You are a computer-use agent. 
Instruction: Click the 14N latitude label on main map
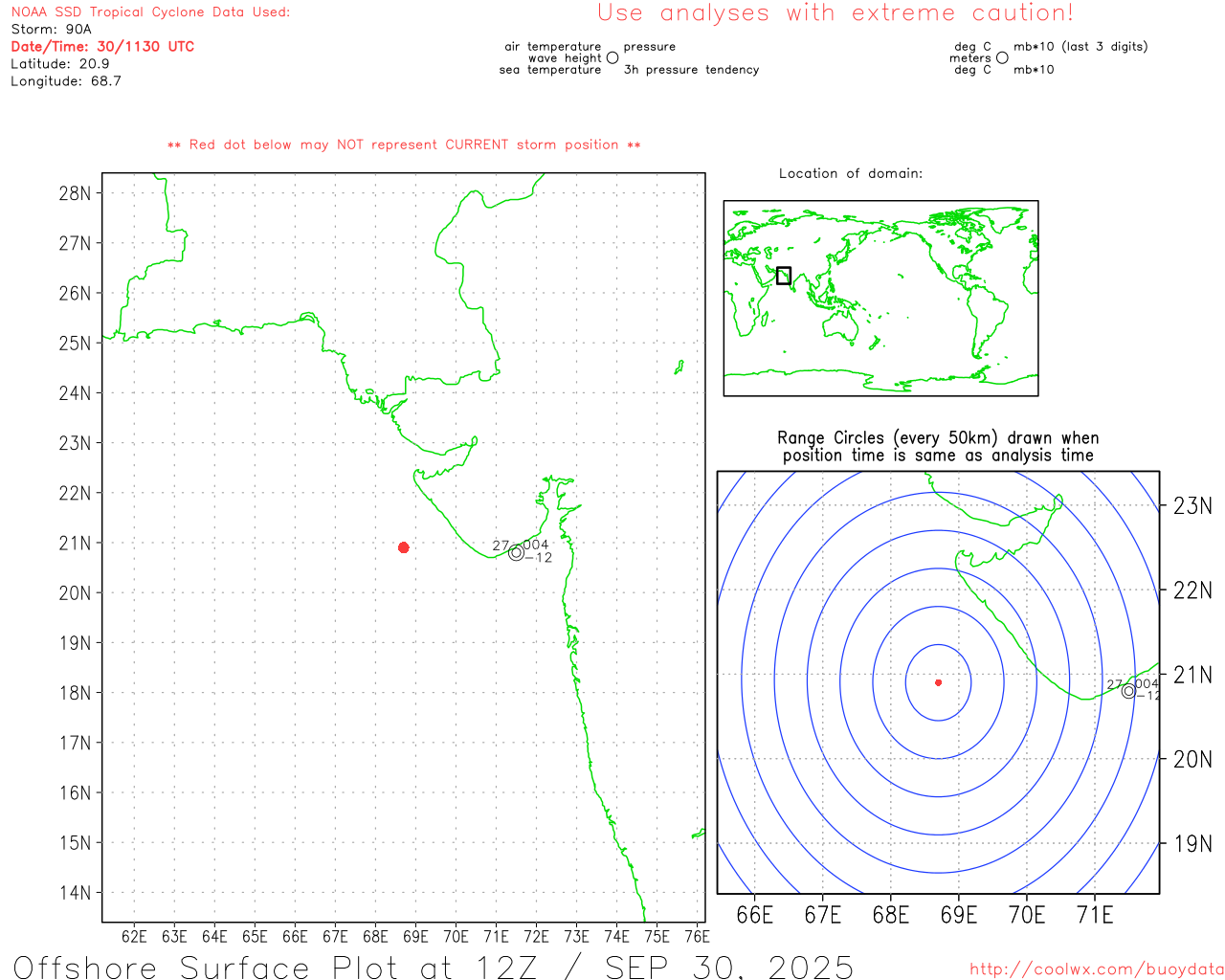75,893
